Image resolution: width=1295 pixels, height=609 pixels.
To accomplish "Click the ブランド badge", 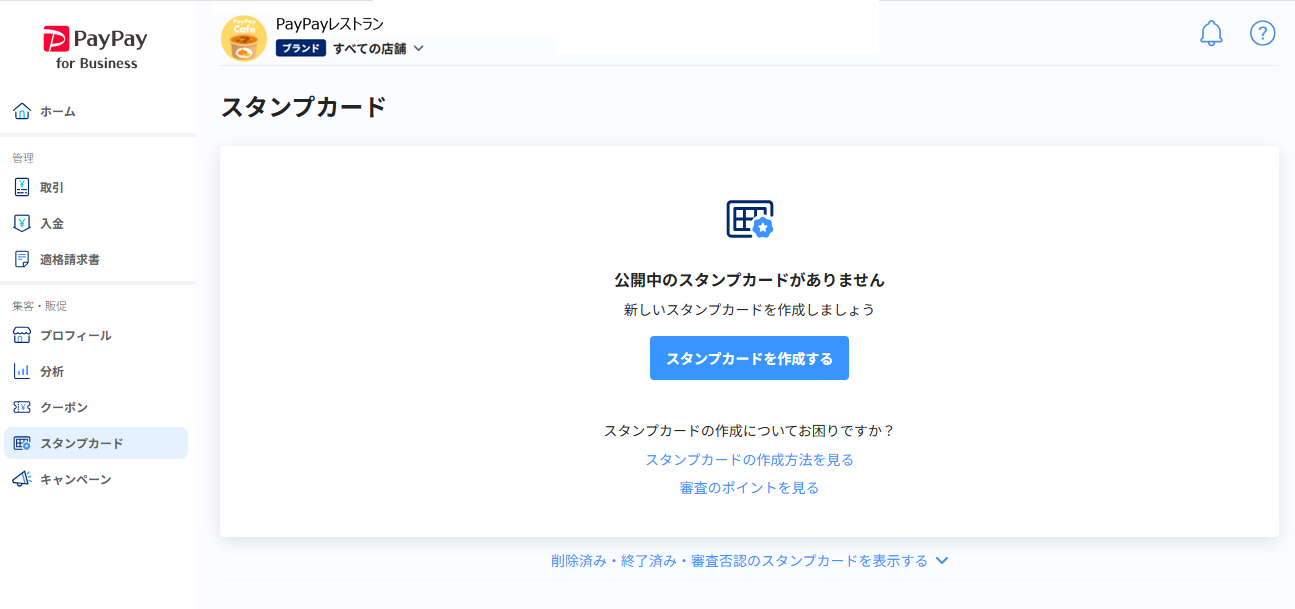I will pyautogui.click(x=301, y=48).
